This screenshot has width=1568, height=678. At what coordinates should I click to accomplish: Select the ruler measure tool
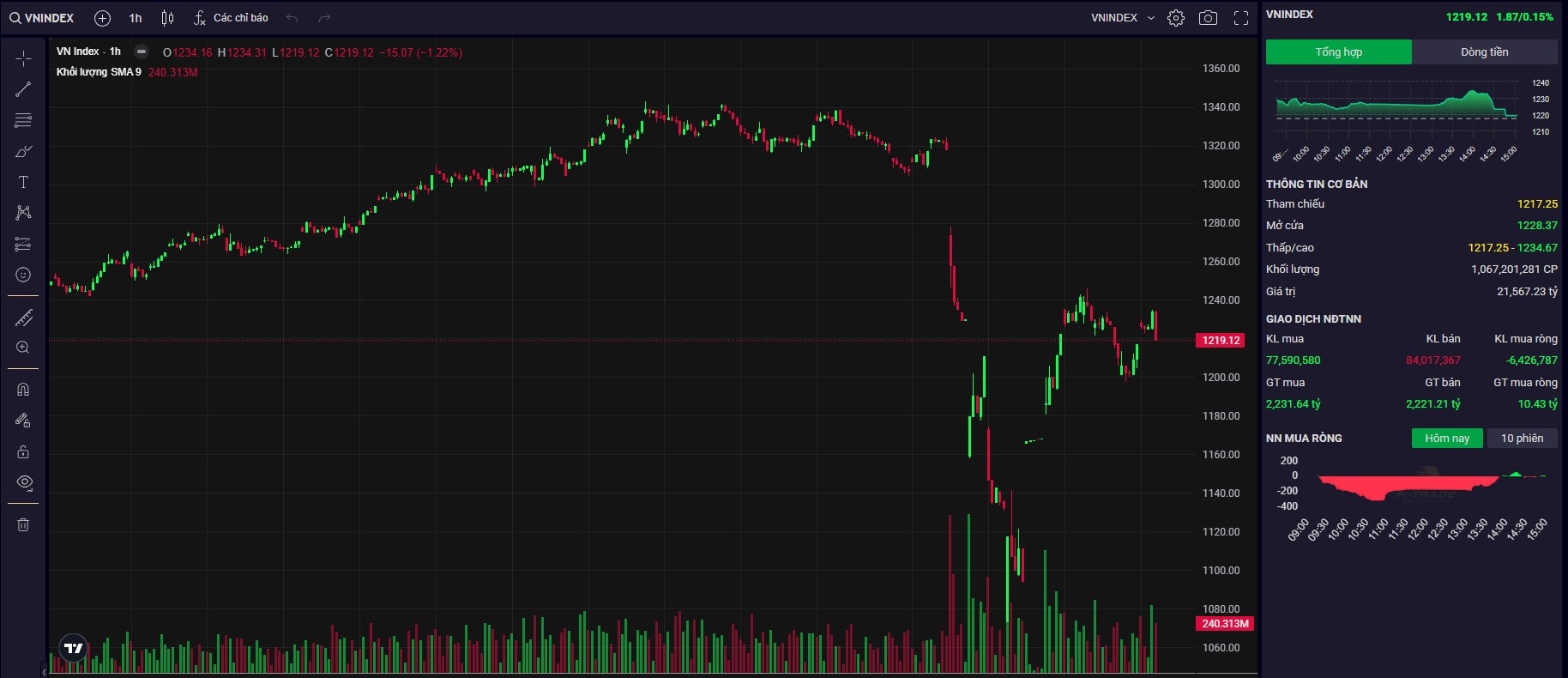(x=23, y=318)
